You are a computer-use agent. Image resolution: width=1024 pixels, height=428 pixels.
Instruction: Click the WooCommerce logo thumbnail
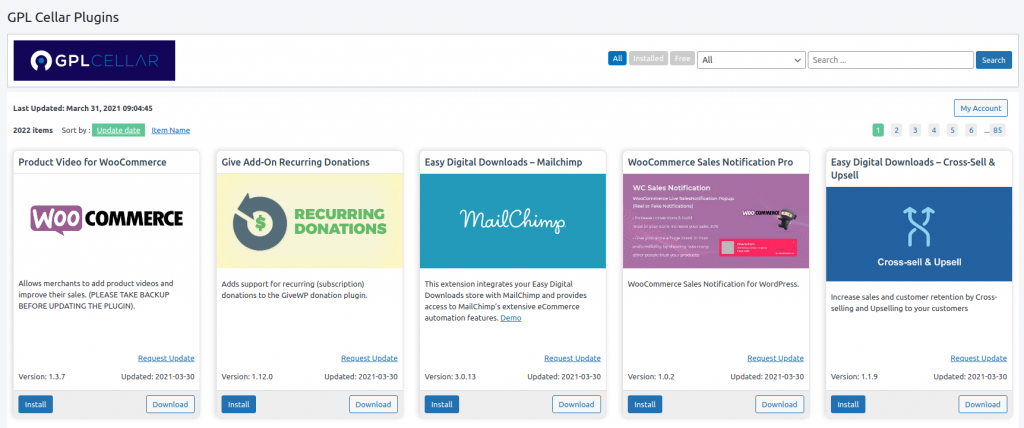106,221
